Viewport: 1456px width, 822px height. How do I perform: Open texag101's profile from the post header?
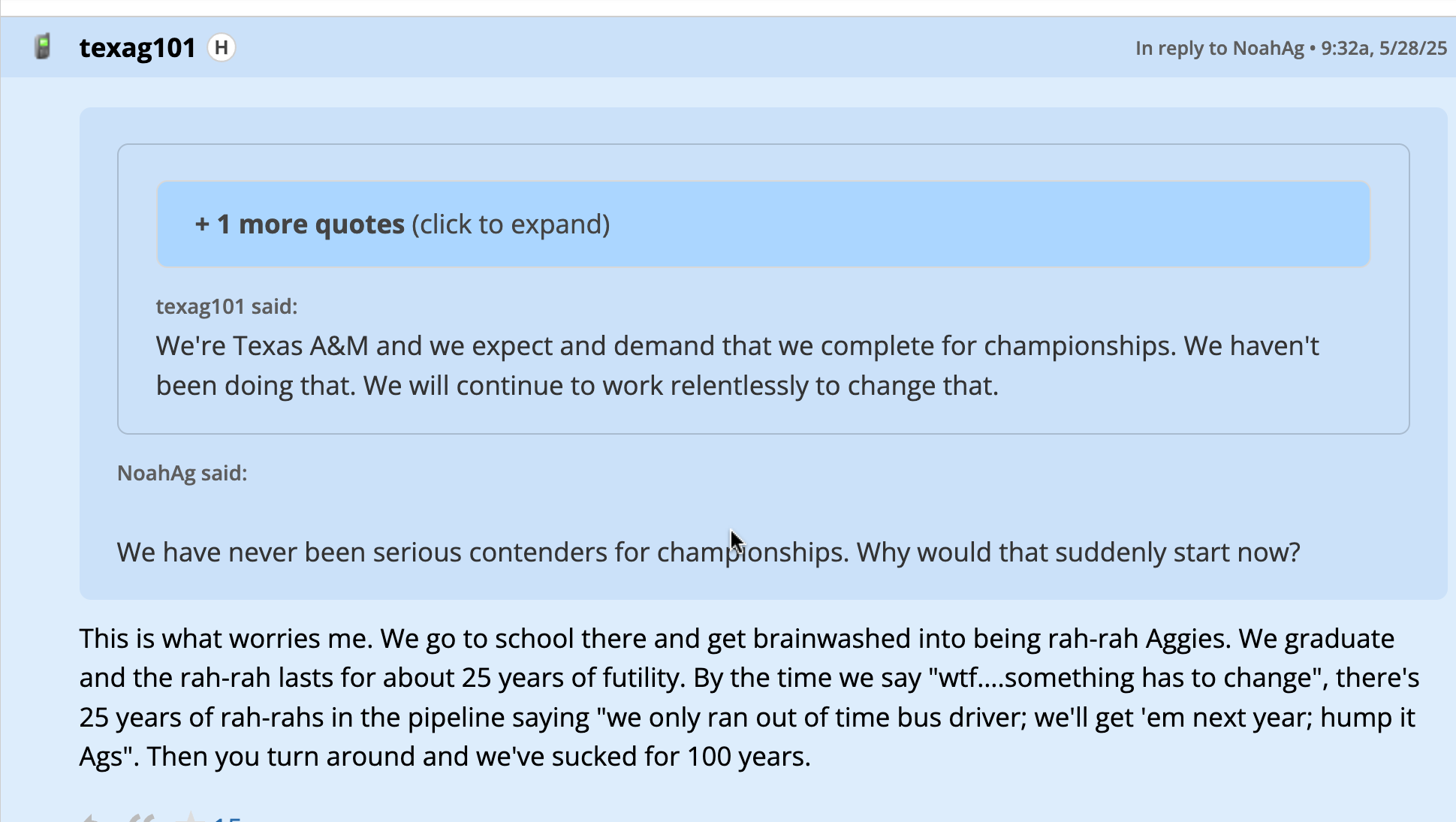point(137,48)
